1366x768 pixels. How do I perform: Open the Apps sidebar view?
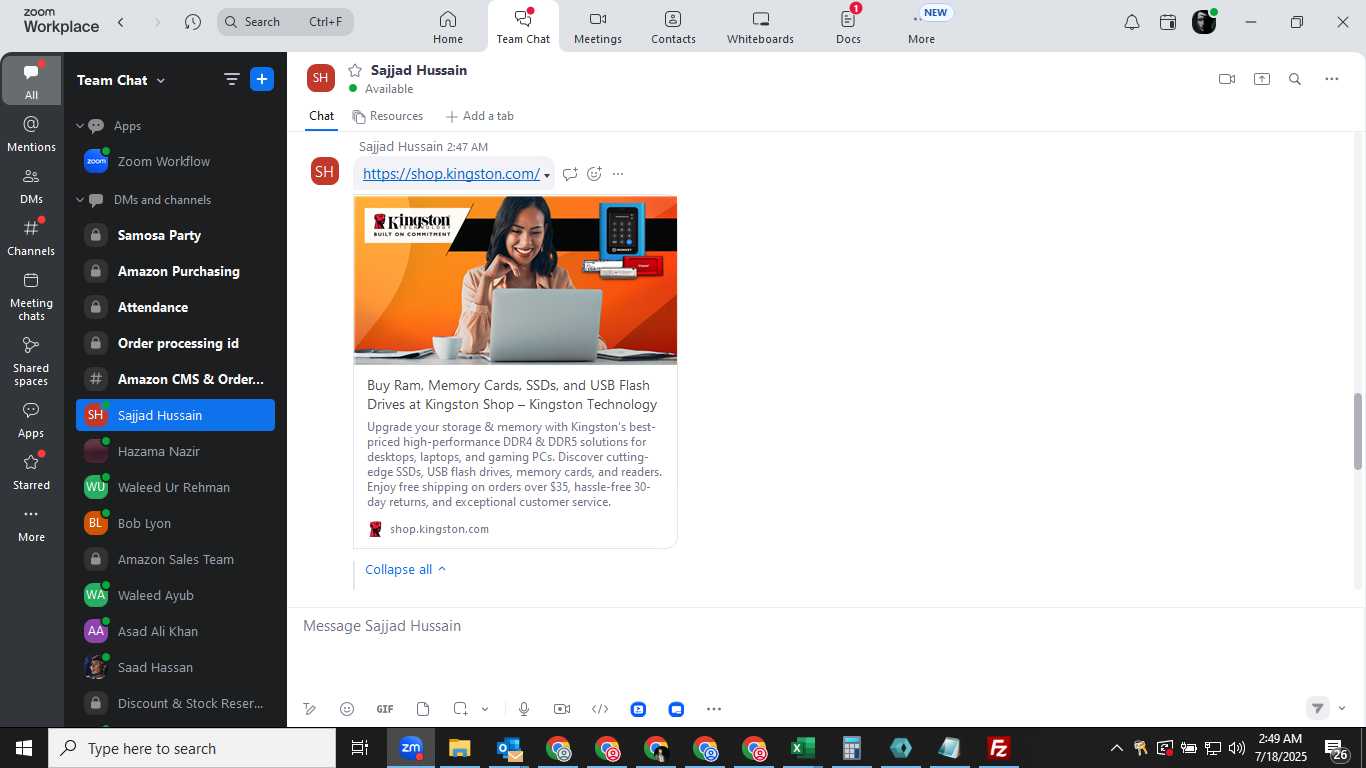tap(31, 420)
